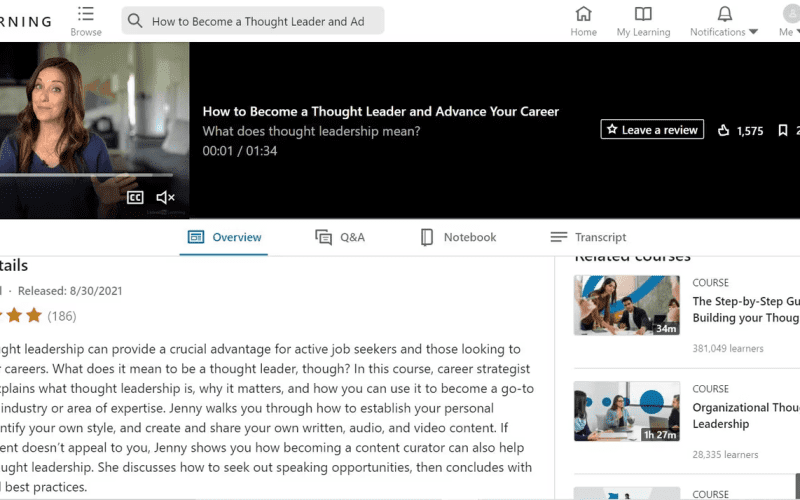This screenshot has height=500, width=800.
Task: Unmute the video with speaker icon
Action: tap(165, 197)
